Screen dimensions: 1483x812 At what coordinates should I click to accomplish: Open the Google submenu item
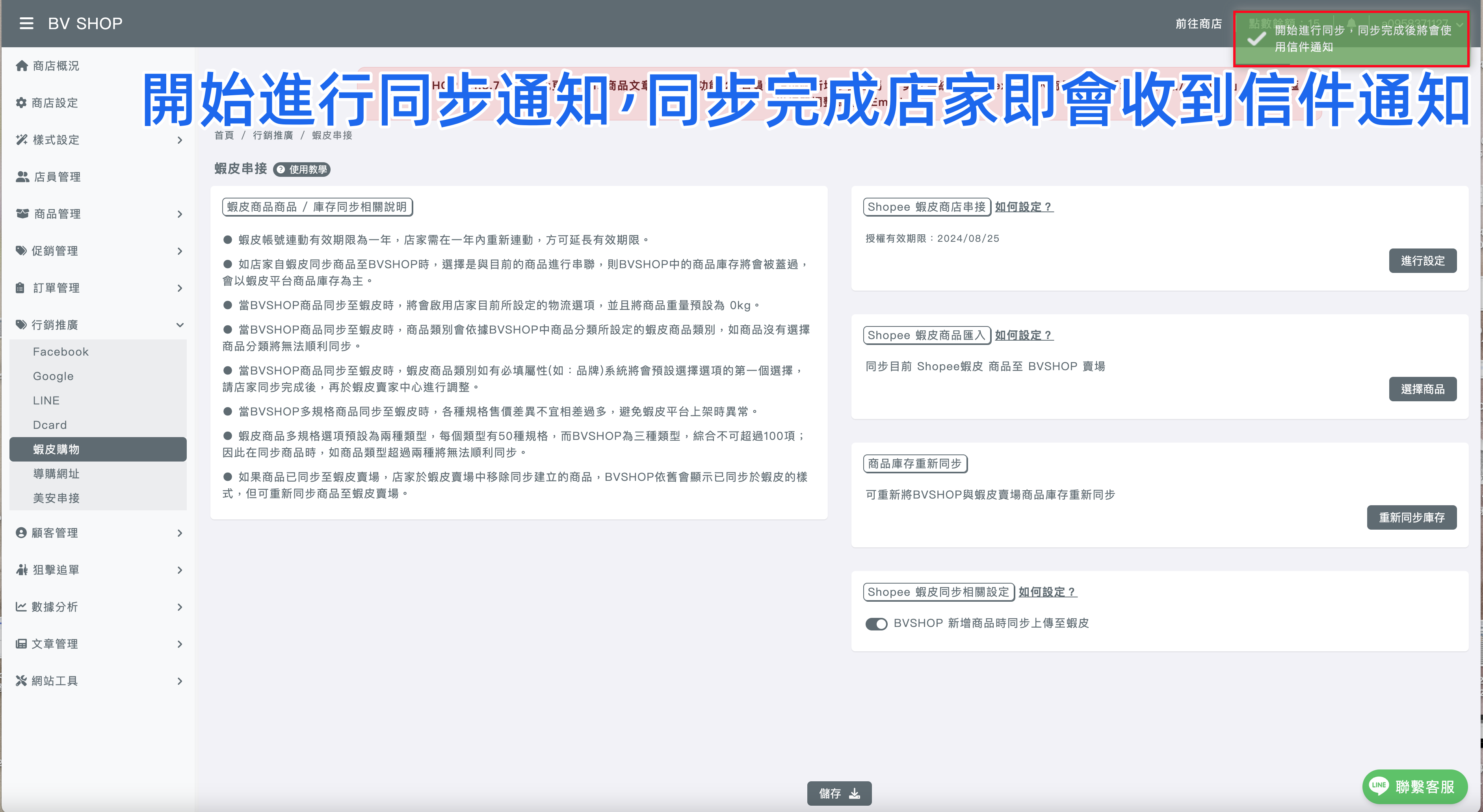pos(98,376)
